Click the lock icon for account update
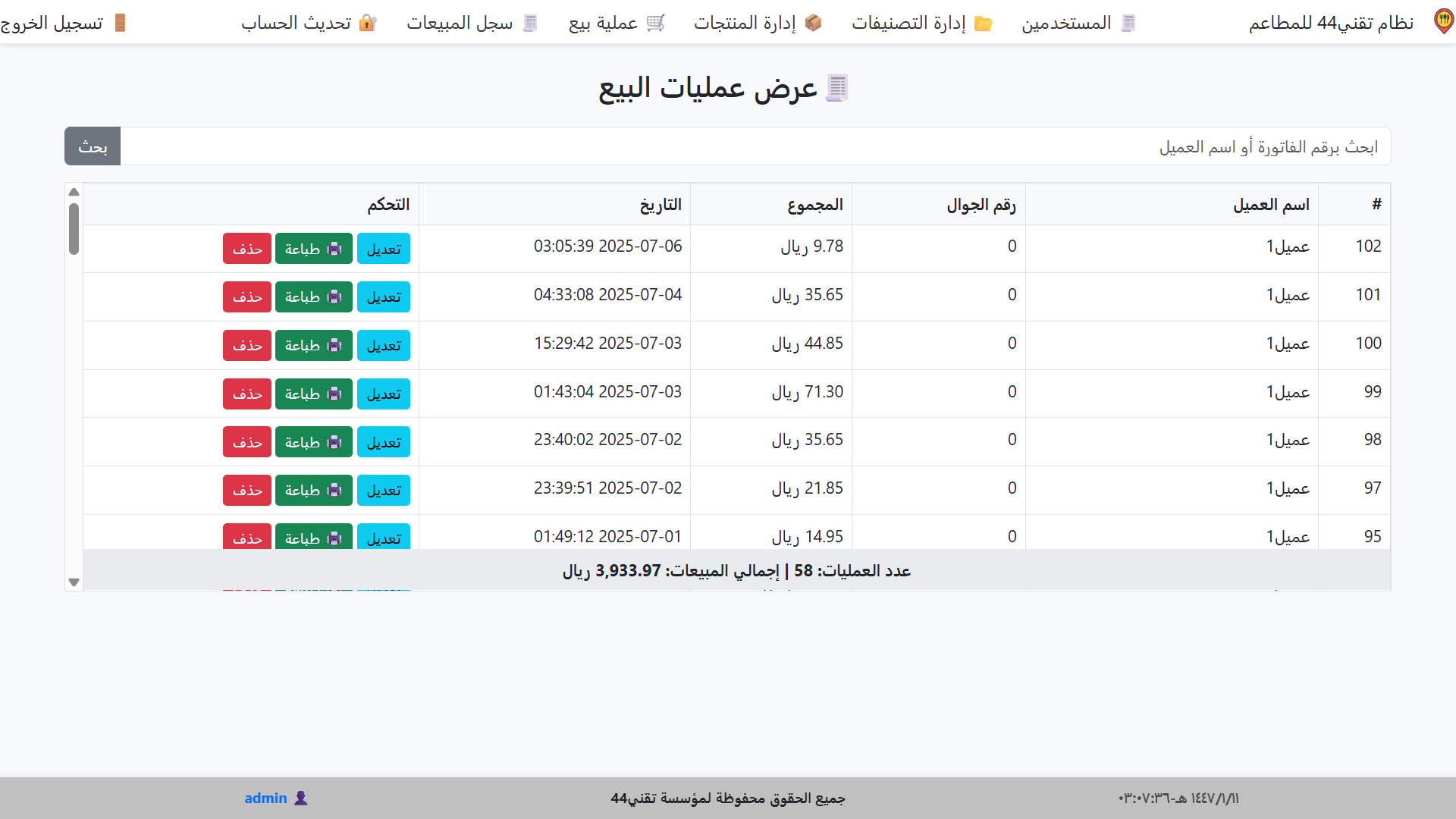The image size is (1456, 819). pyautogui.click(x=368, y=23)
